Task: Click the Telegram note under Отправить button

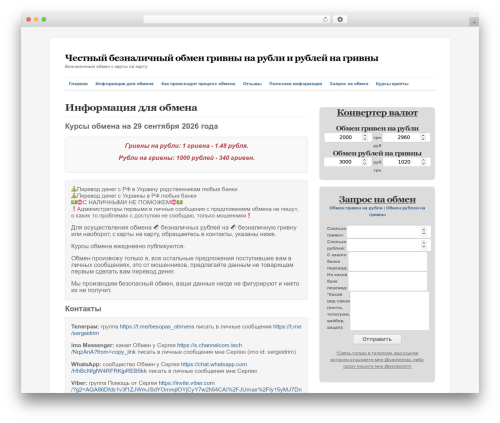Action: pos(377,360)
